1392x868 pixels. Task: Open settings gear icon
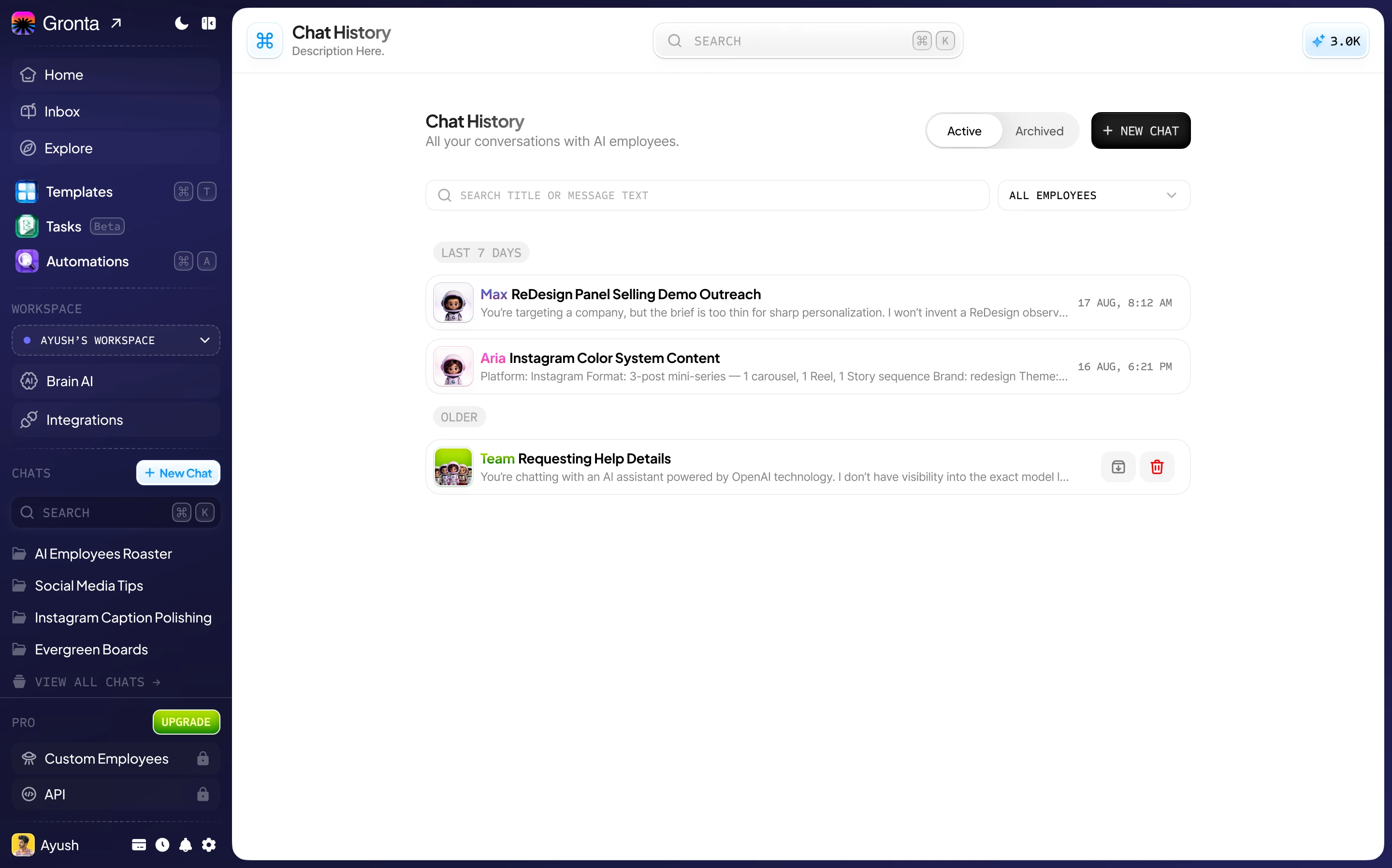(x=209, y=845)
